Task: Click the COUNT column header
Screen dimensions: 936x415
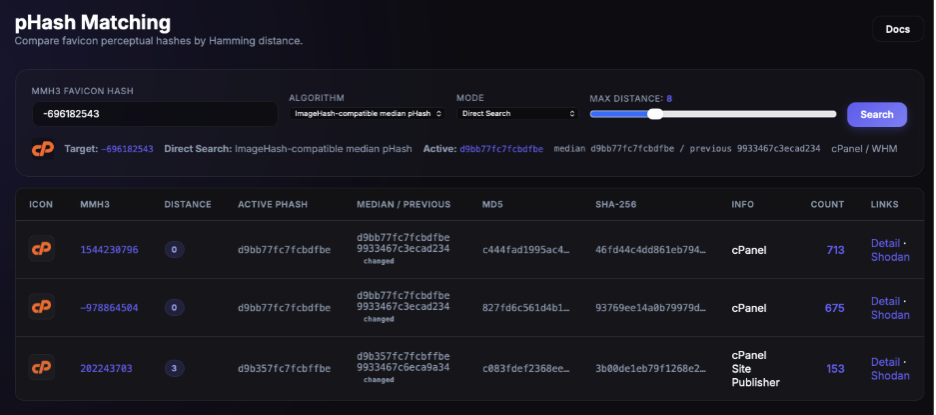Action: [827, 204]
